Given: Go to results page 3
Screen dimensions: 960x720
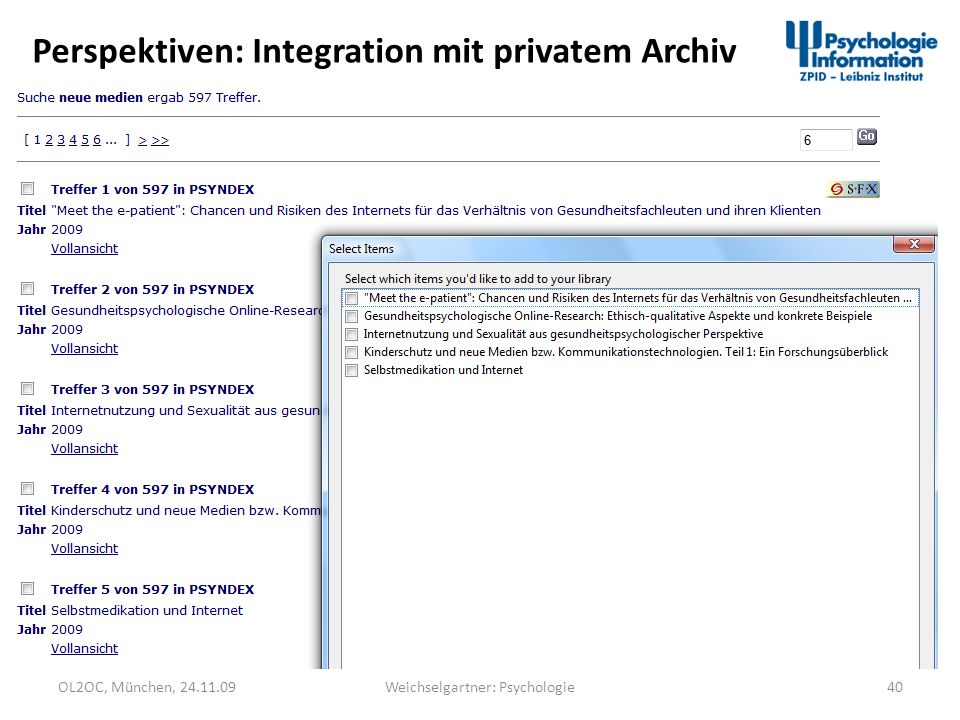Looking at the screenshot, I should click(61, 140).
